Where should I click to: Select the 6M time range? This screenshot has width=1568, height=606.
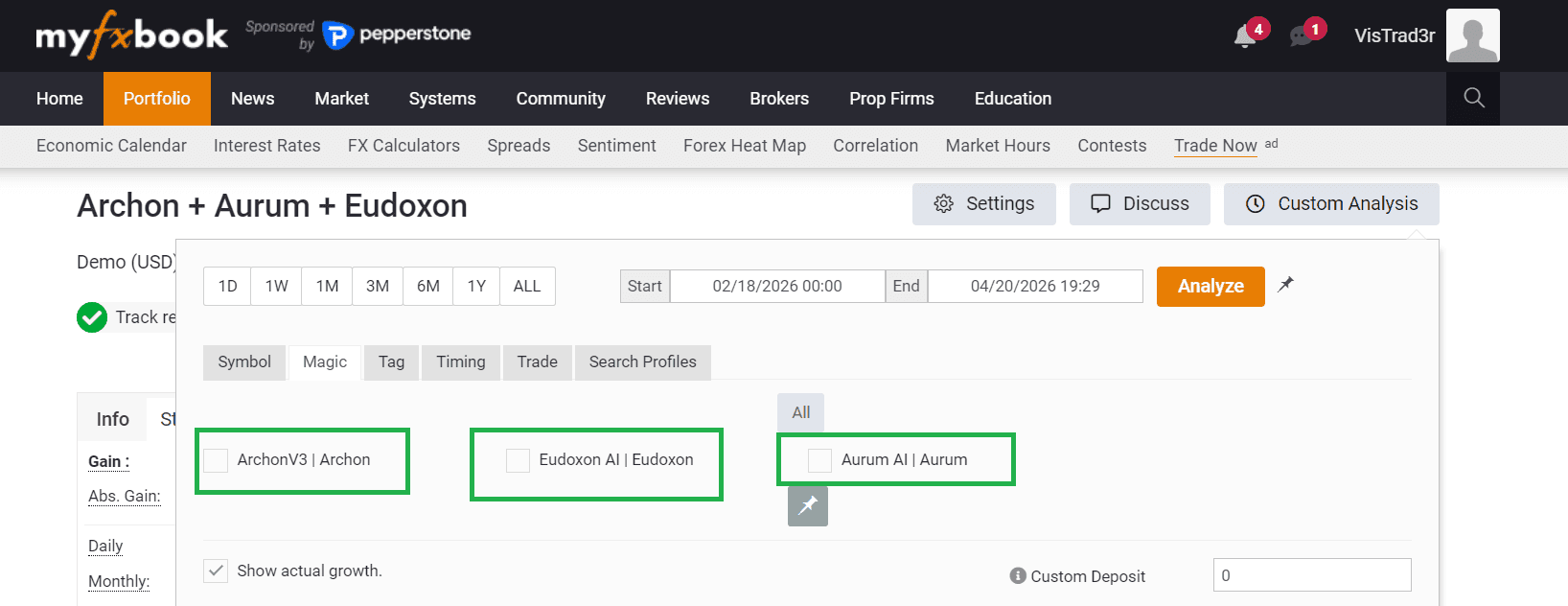click(x=428, y=287)
